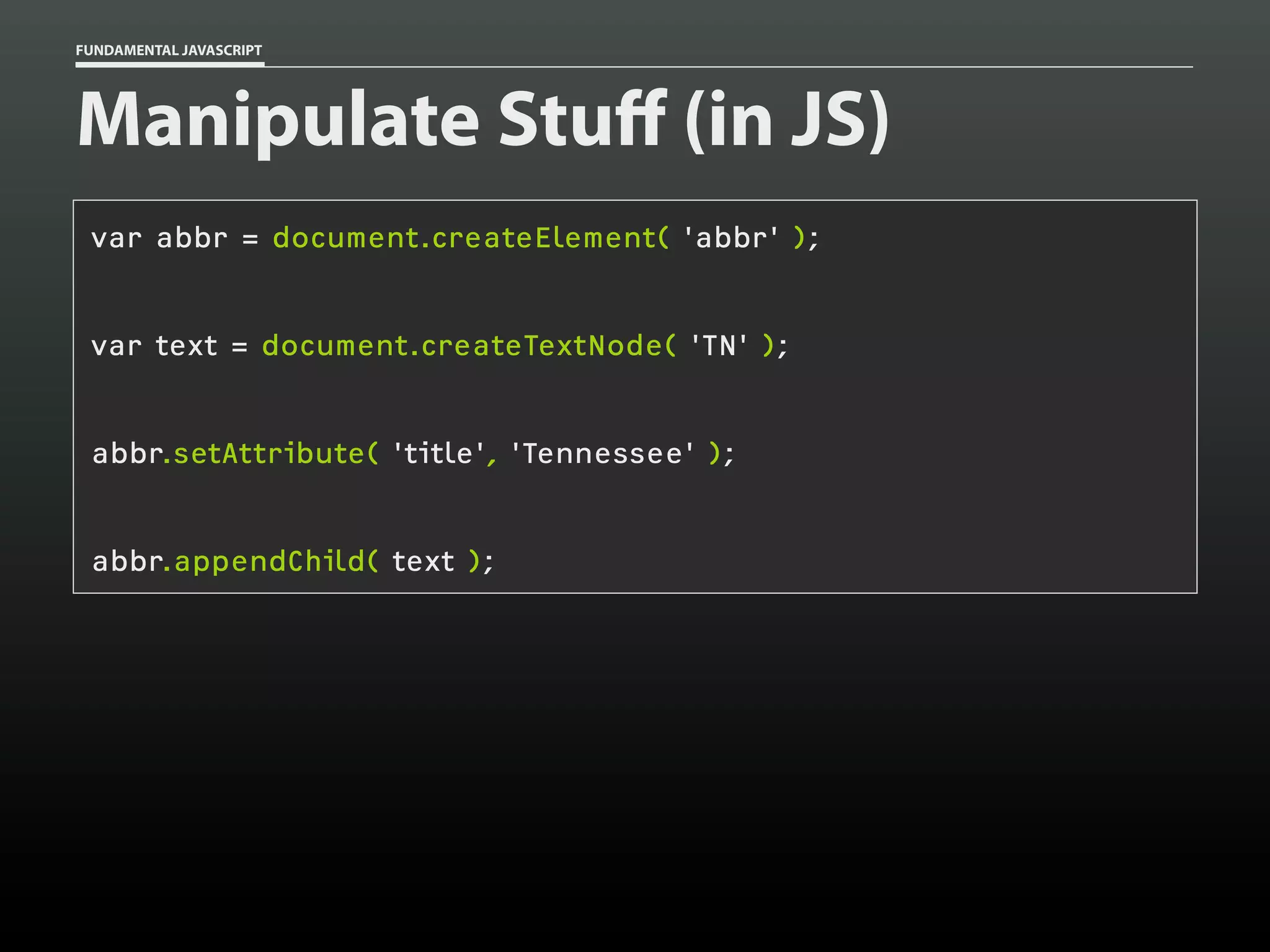Click the Manipulate Stuff (in JS) title
The width and height of the screenshot is (1270, 952).
[x=482, y=119]
